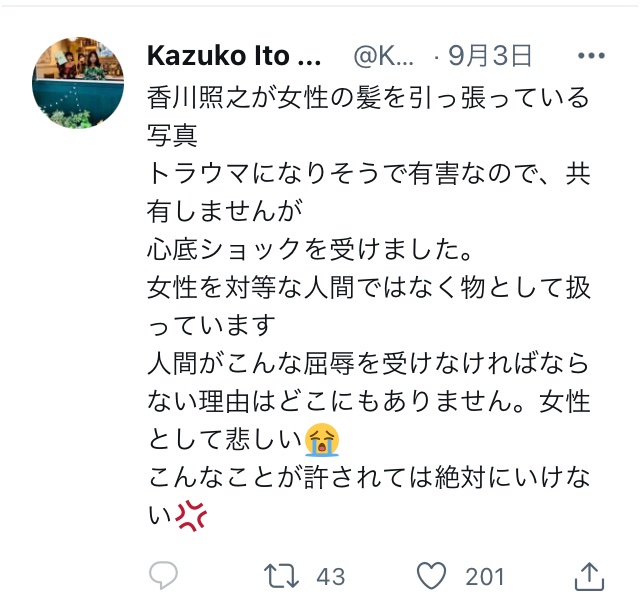Tap the line 心底ショックを受けました
The height and width of the screenshot is (611, 640).
(310, 249)
